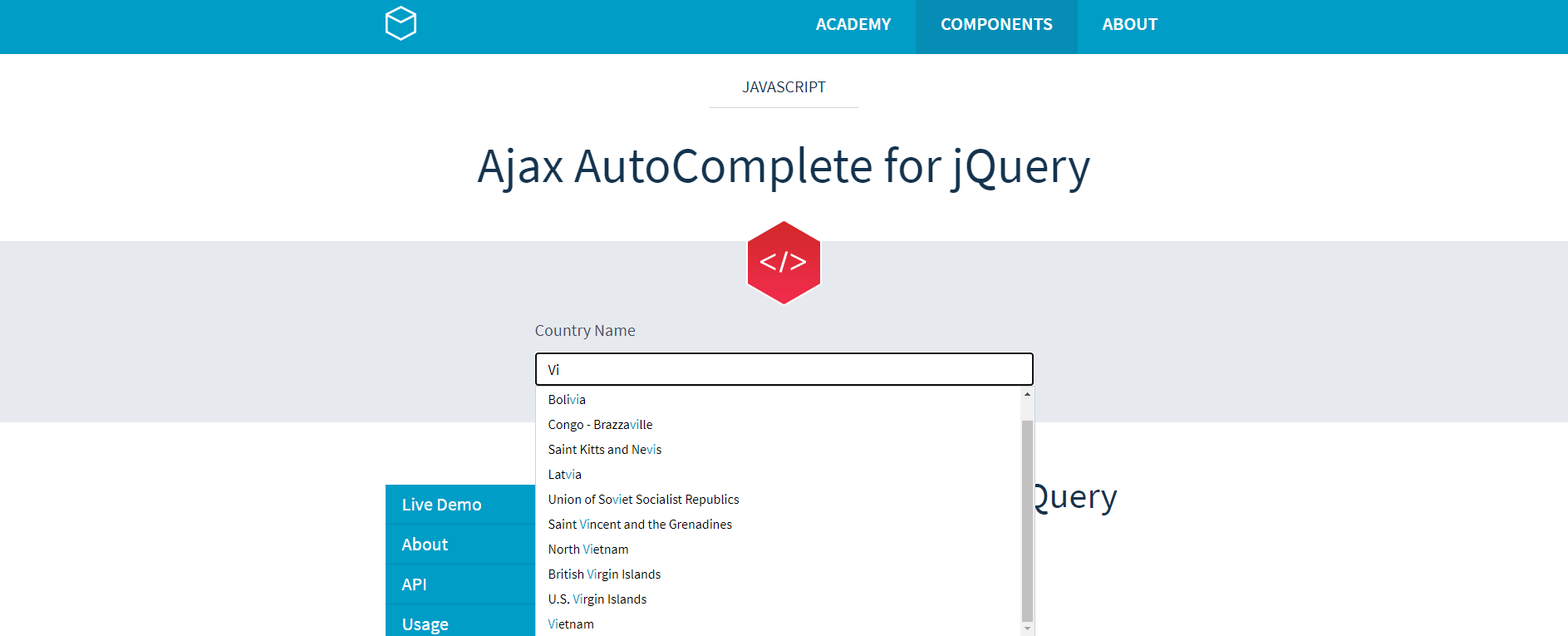Pick British Virgin Islands suggestion
The image size is (1568, 636).
[778, 574]
